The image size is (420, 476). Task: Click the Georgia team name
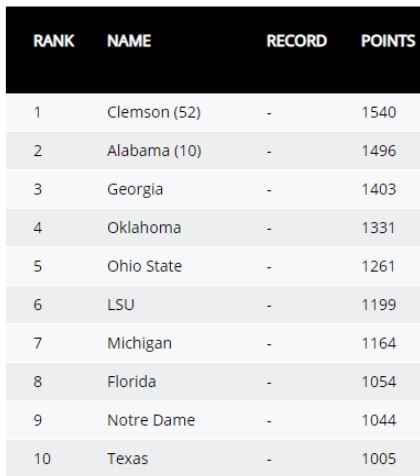point(135,190)
